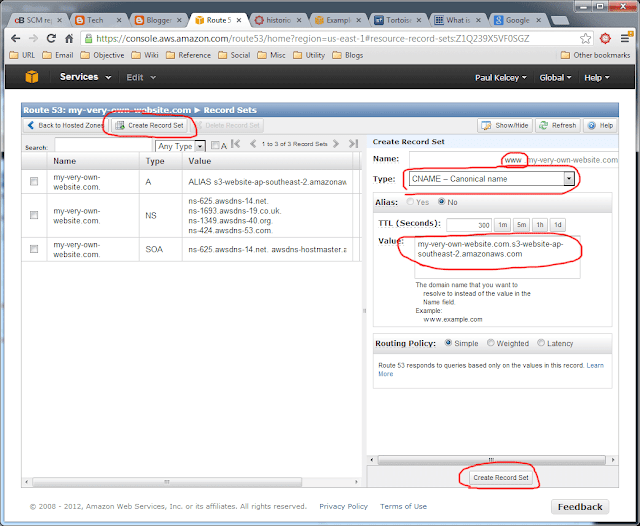Select Alias No radio button

[441, 202]
